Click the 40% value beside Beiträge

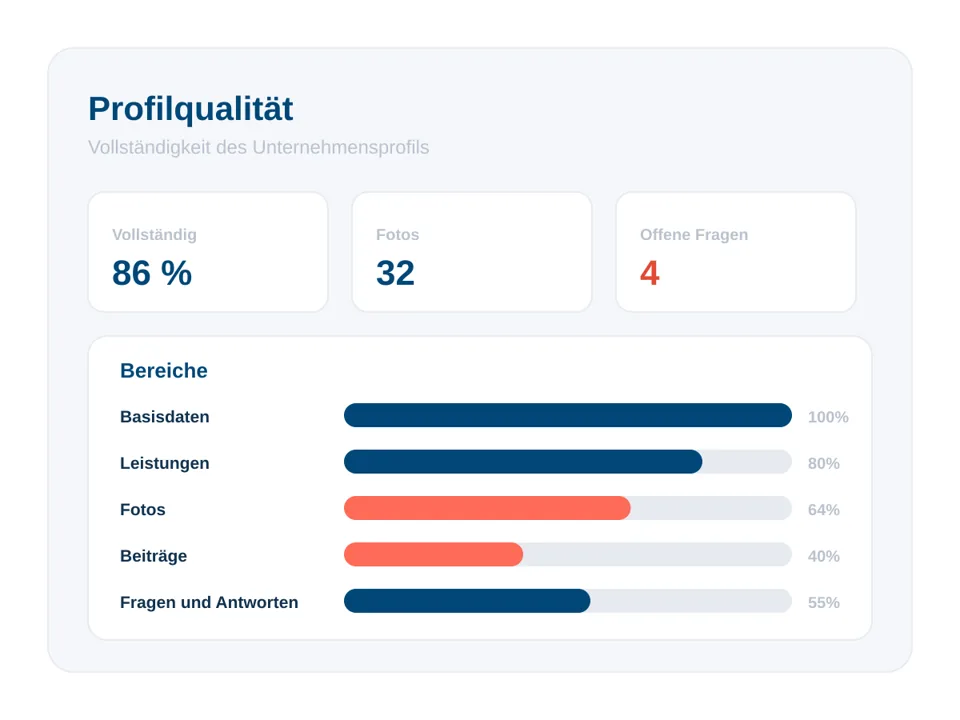click(823, 557)
